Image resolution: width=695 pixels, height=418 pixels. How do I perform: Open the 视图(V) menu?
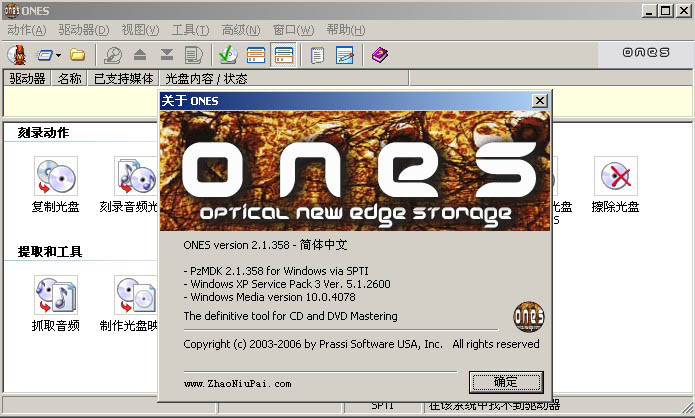[140, 30]
